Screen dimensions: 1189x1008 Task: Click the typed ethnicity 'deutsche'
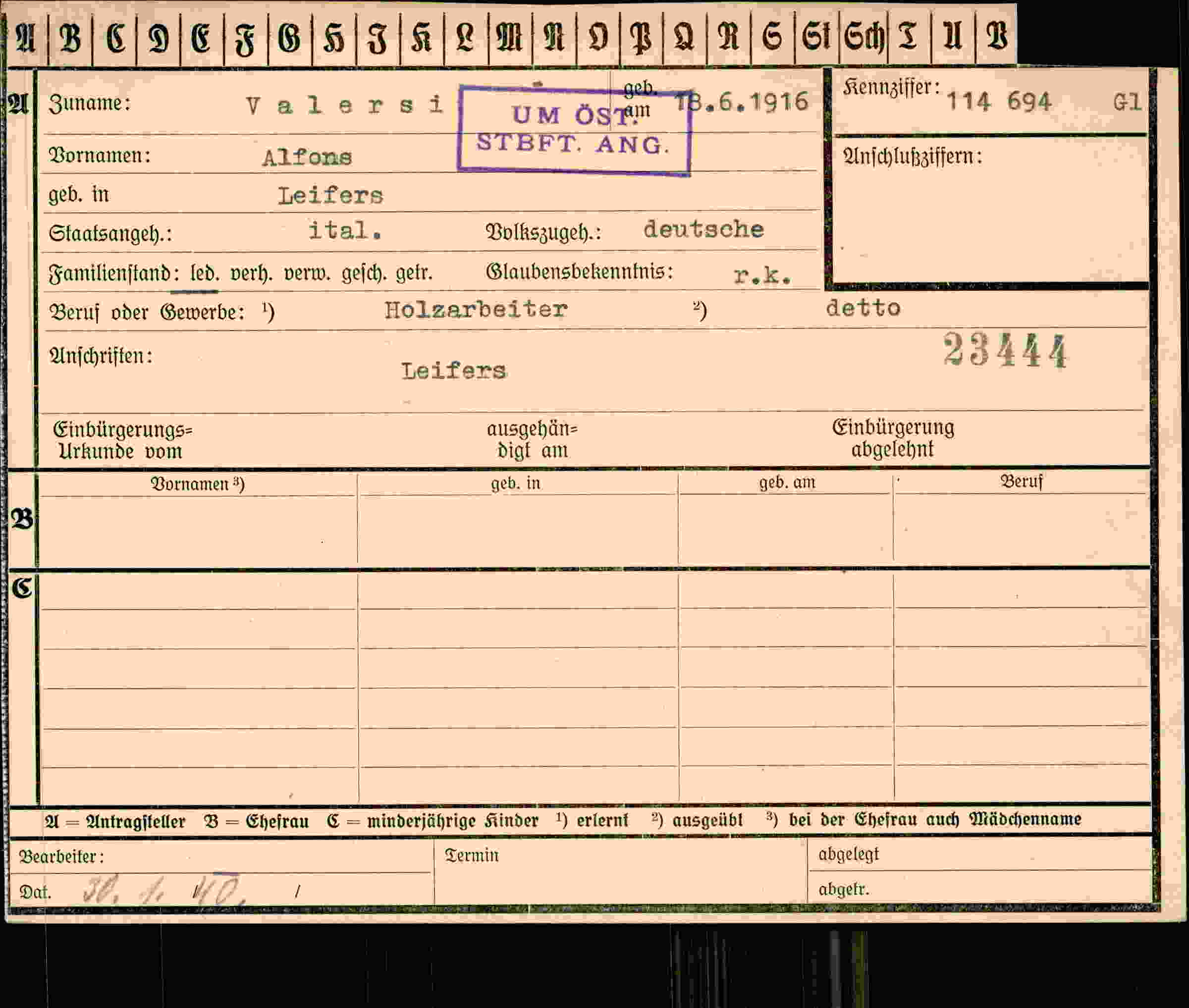coord(703,229)
